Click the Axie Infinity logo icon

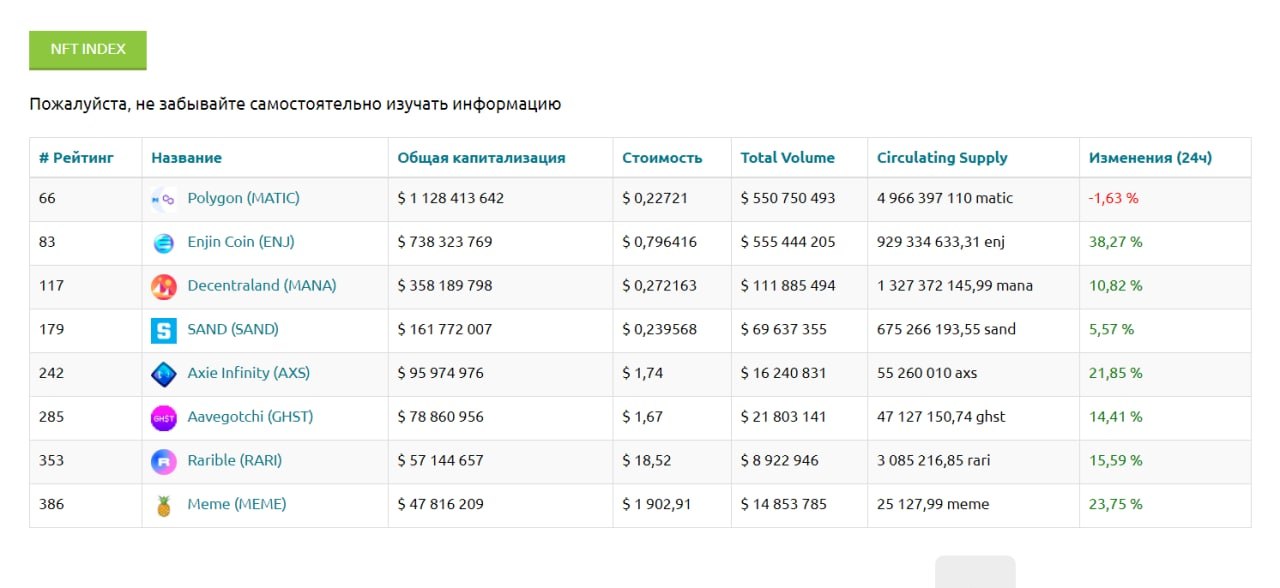(x=163, y=374)
